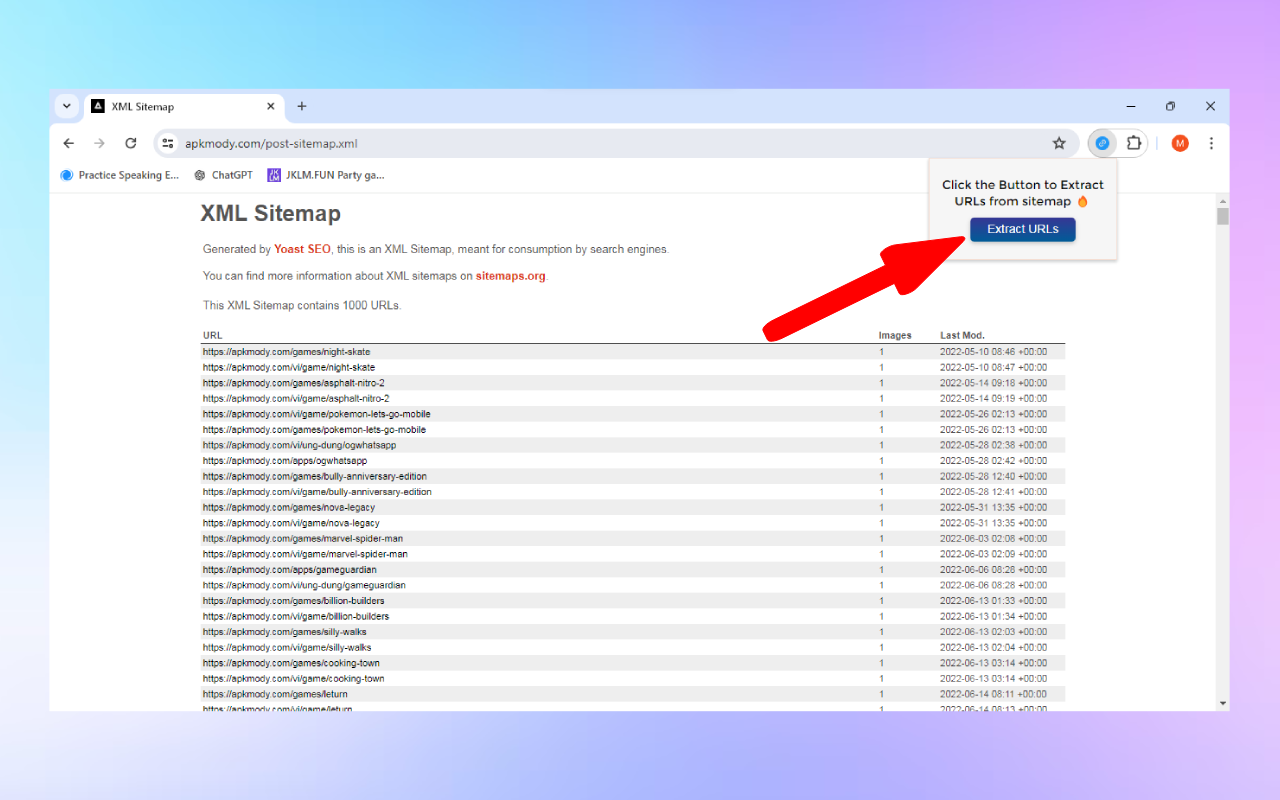The image size is (1280, 800).
Task: Open https://apkmody.com/vi/game/billion-builders URL
Action: (x=296, y=616)
